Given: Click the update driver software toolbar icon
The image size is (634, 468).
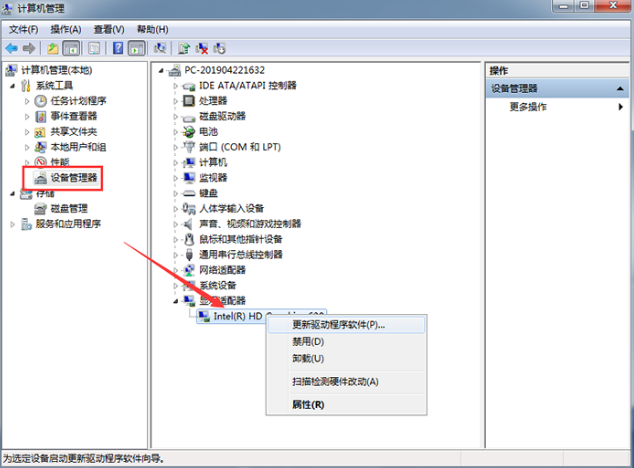Looking at the screenshot, I should (185, 47).
